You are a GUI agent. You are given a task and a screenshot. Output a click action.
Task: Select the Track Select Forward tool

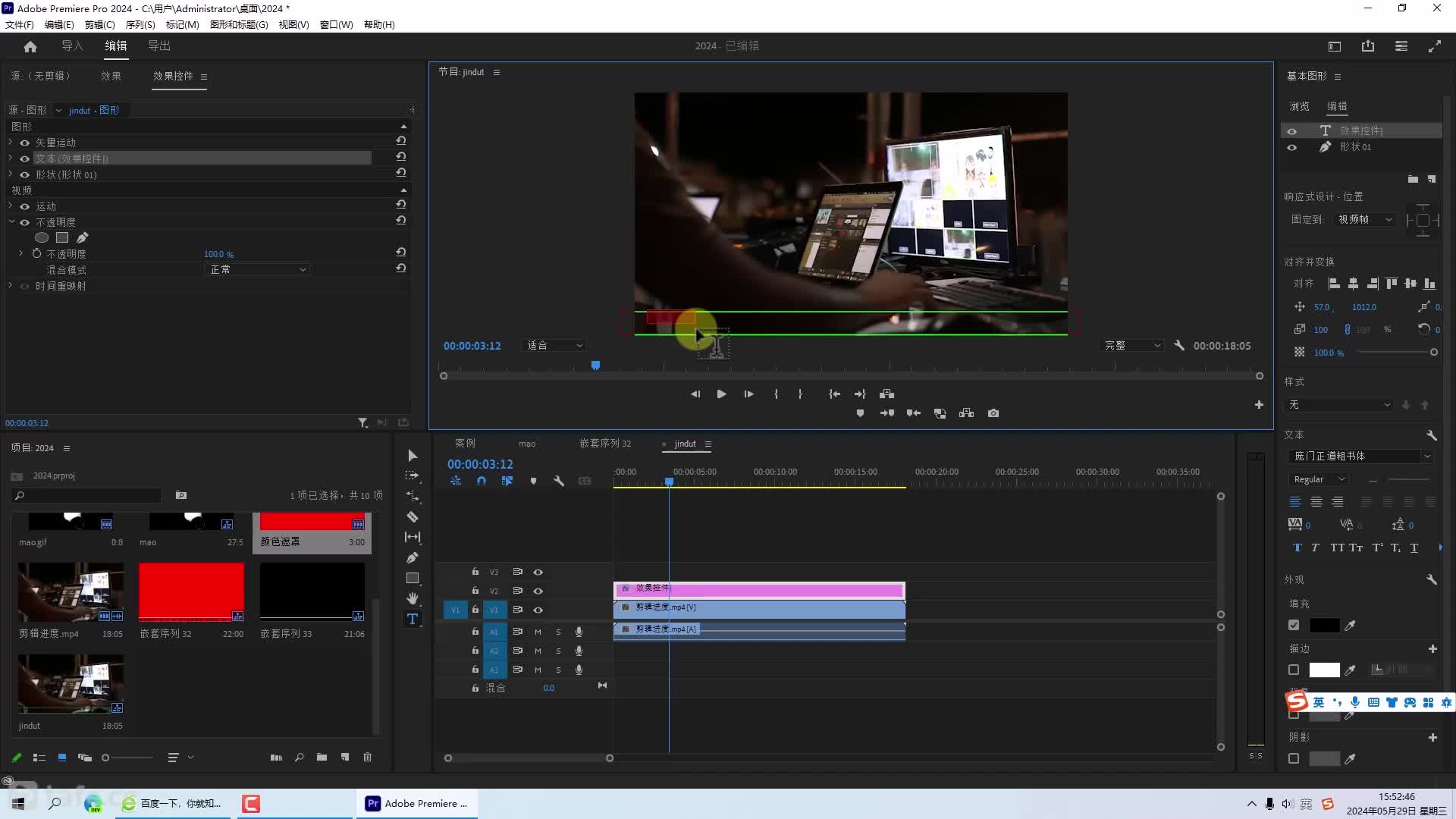(413, 475)
